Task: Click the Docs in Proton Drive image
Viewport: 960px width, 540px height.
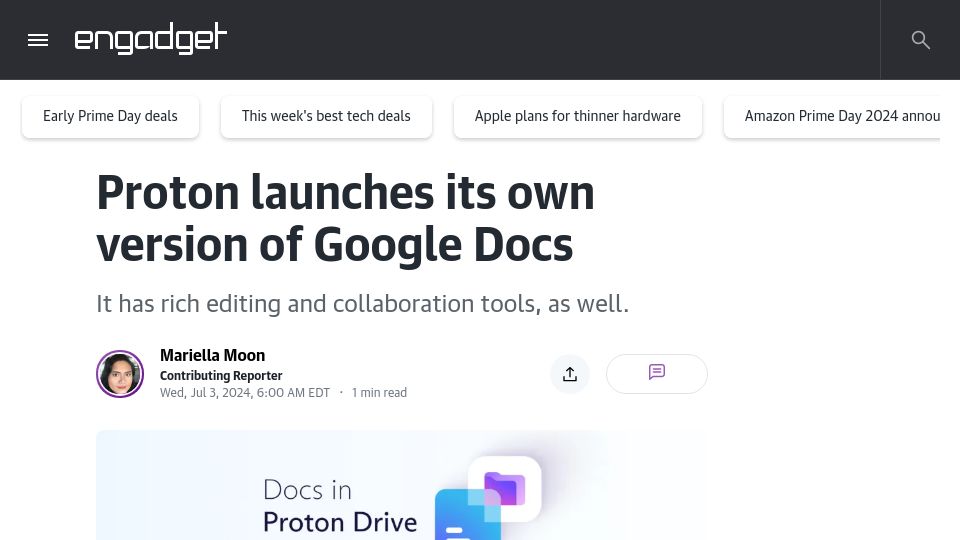Action: [x=402, y=485]
